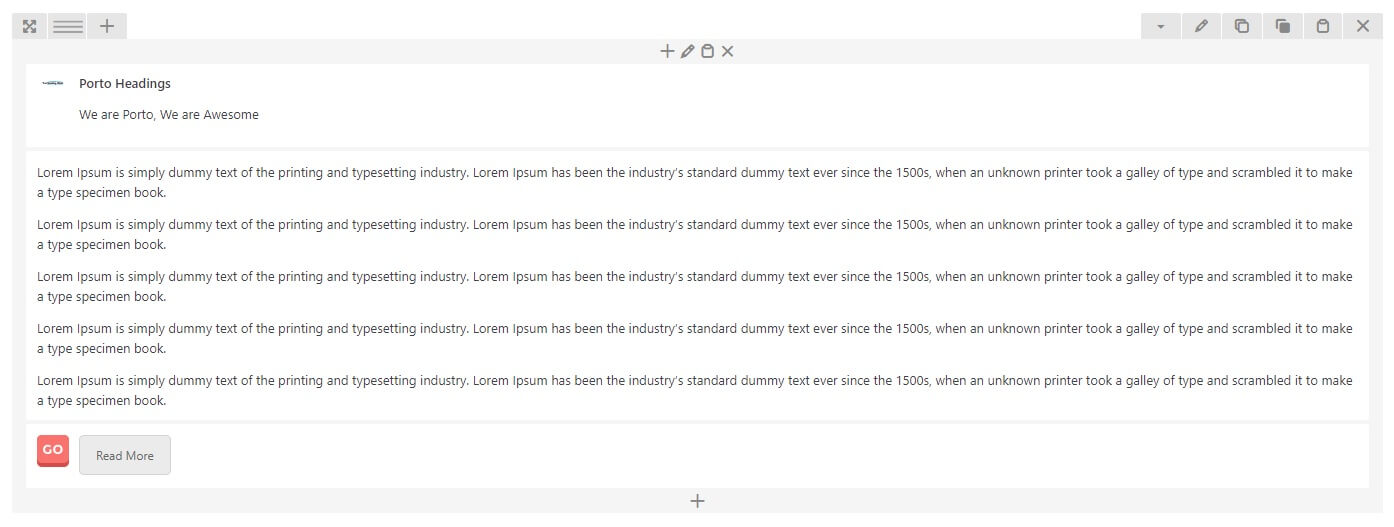Open the row column layout icon
This screenshot has height=527, width=1394.
68,26
